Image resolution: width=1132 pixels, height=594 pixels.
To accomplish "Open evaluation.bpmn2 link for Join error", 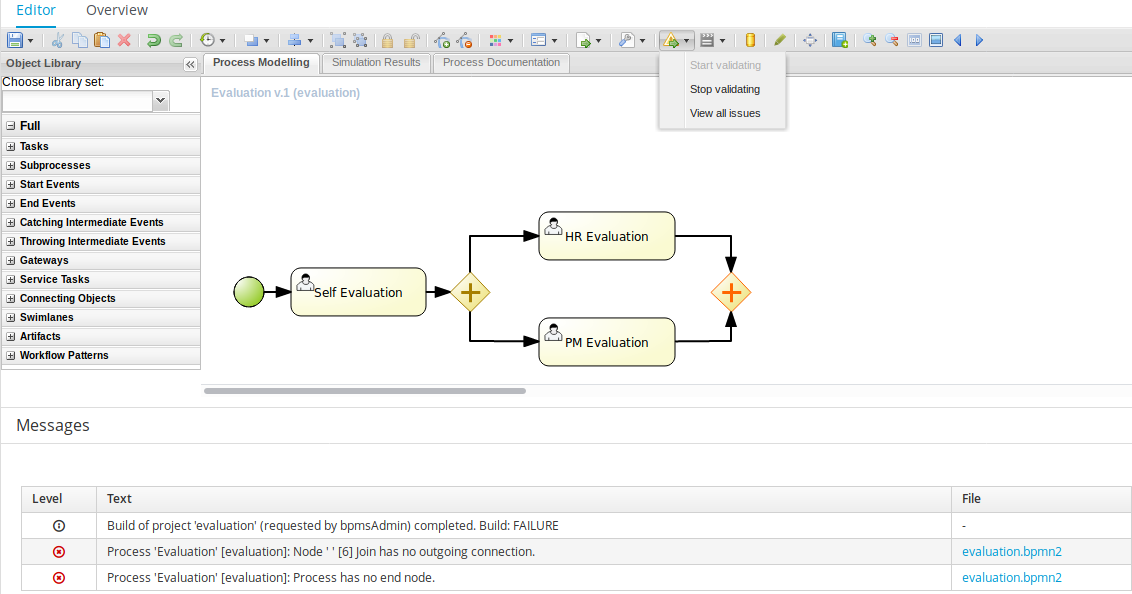I will point(1011,551).
